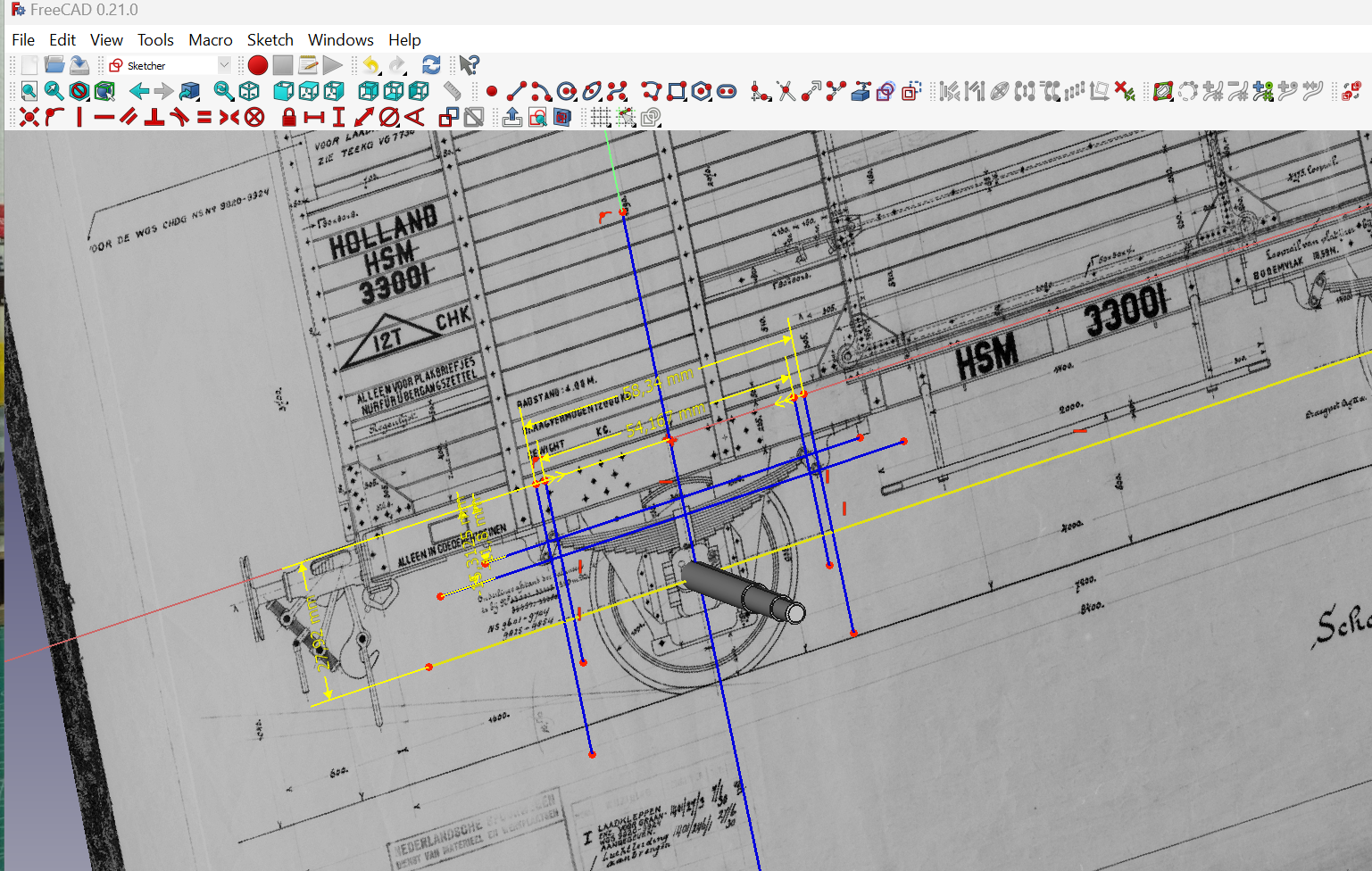Start macro recording
The width and height of the screenshot is (1372, 871).
(x=258, y=65)
